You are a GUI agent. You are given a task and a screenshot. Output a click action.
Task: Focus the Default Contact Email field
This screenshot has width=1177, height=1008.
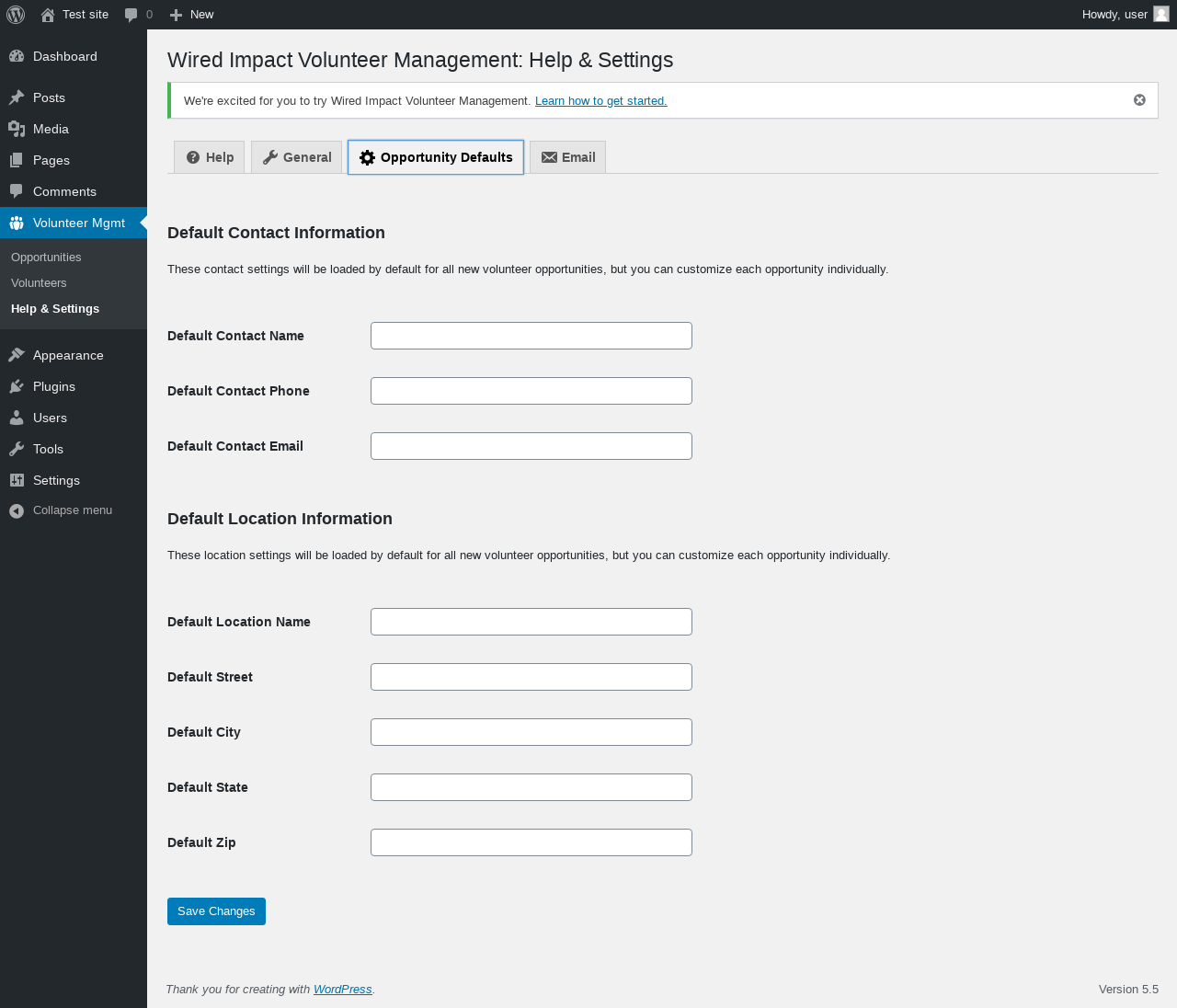click(x=531, y=446)
